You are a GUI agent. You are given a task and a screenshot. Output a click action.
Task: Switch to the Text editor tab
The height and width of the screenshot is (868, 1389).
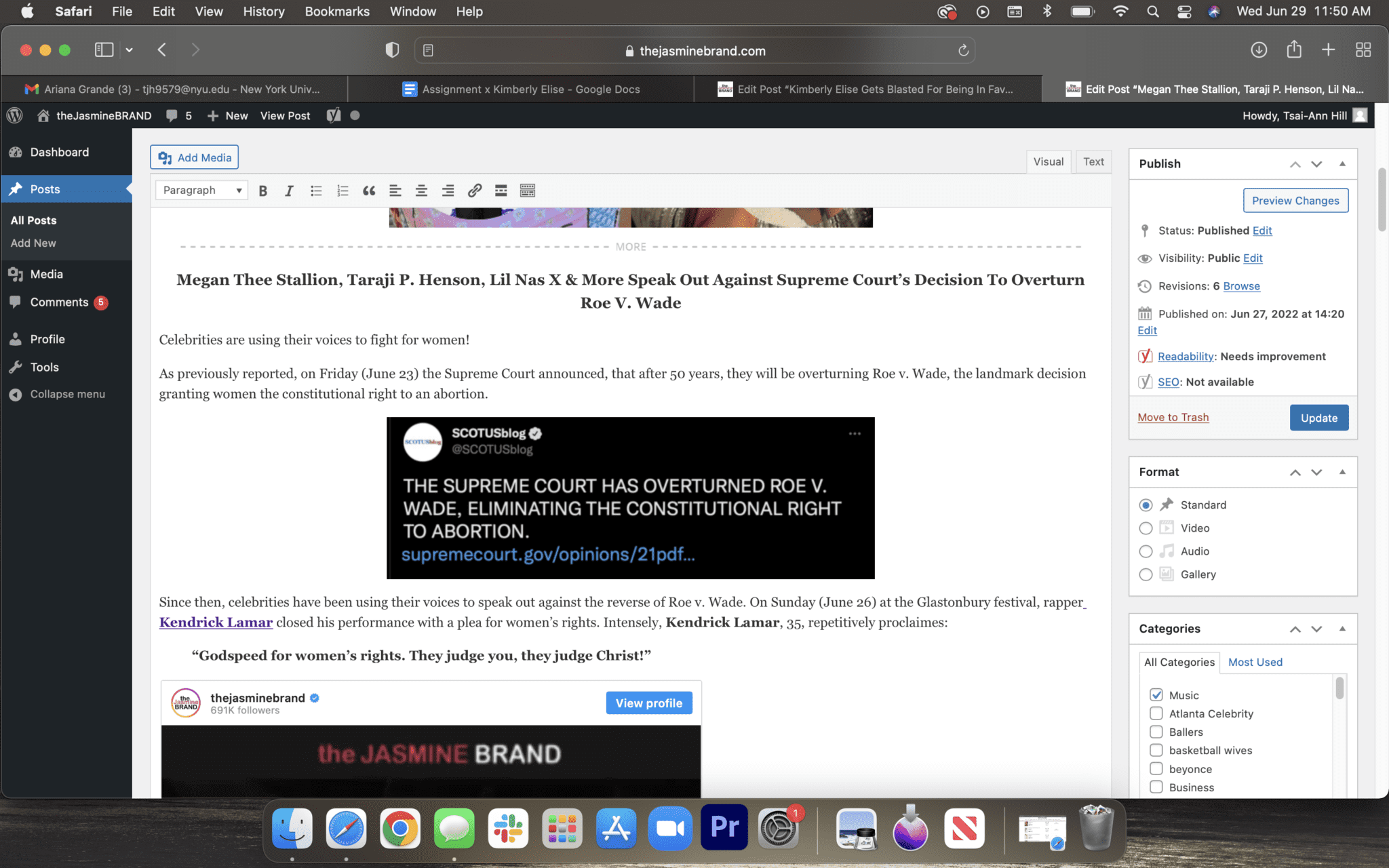tap(1093, 161)
